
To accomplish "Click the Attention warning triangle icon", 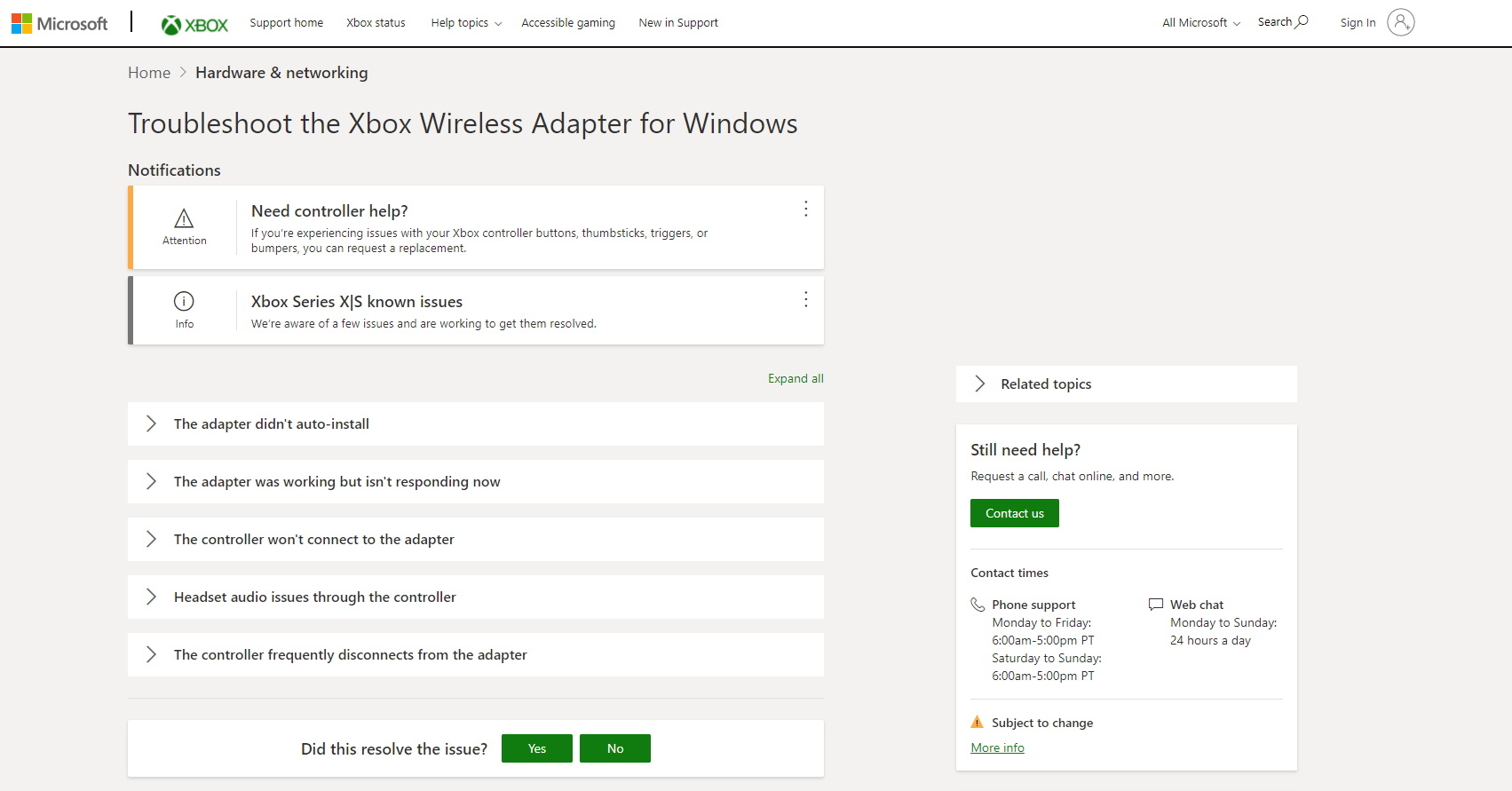I will [x=184, y=218].
